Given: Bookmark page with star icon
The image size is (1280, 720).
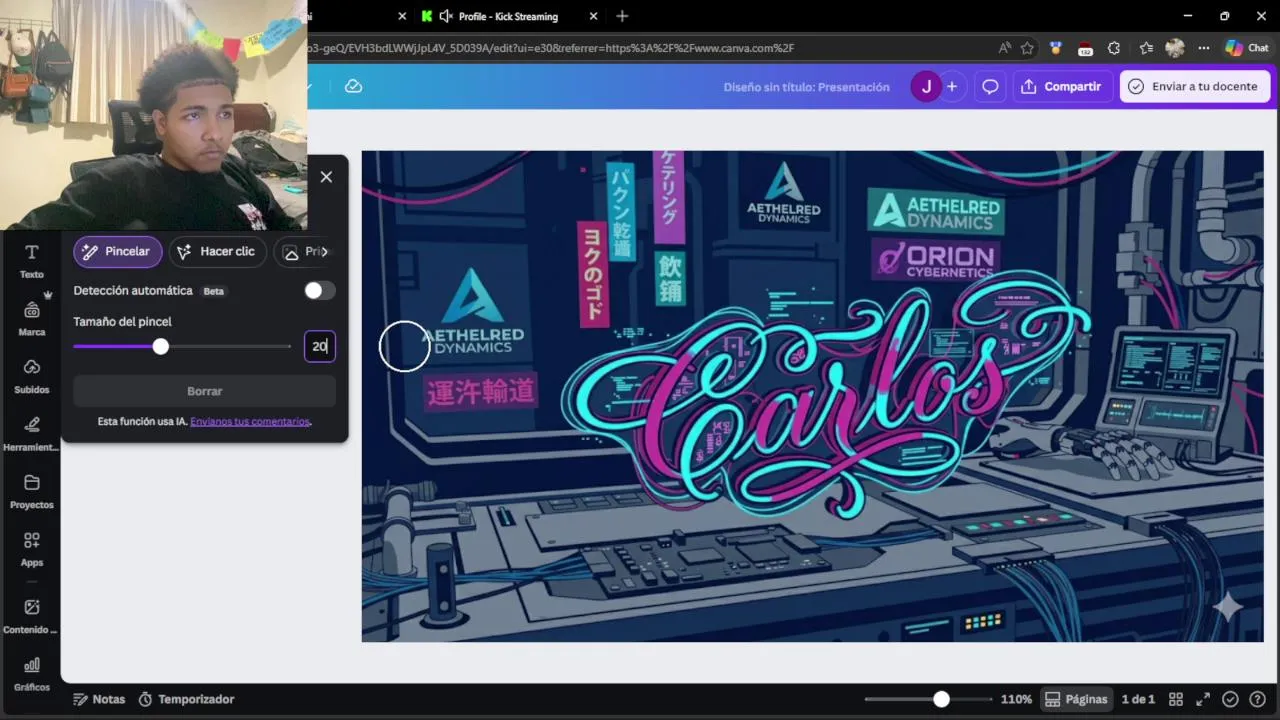Looking at the screenshot, I should pos(1027,47).
